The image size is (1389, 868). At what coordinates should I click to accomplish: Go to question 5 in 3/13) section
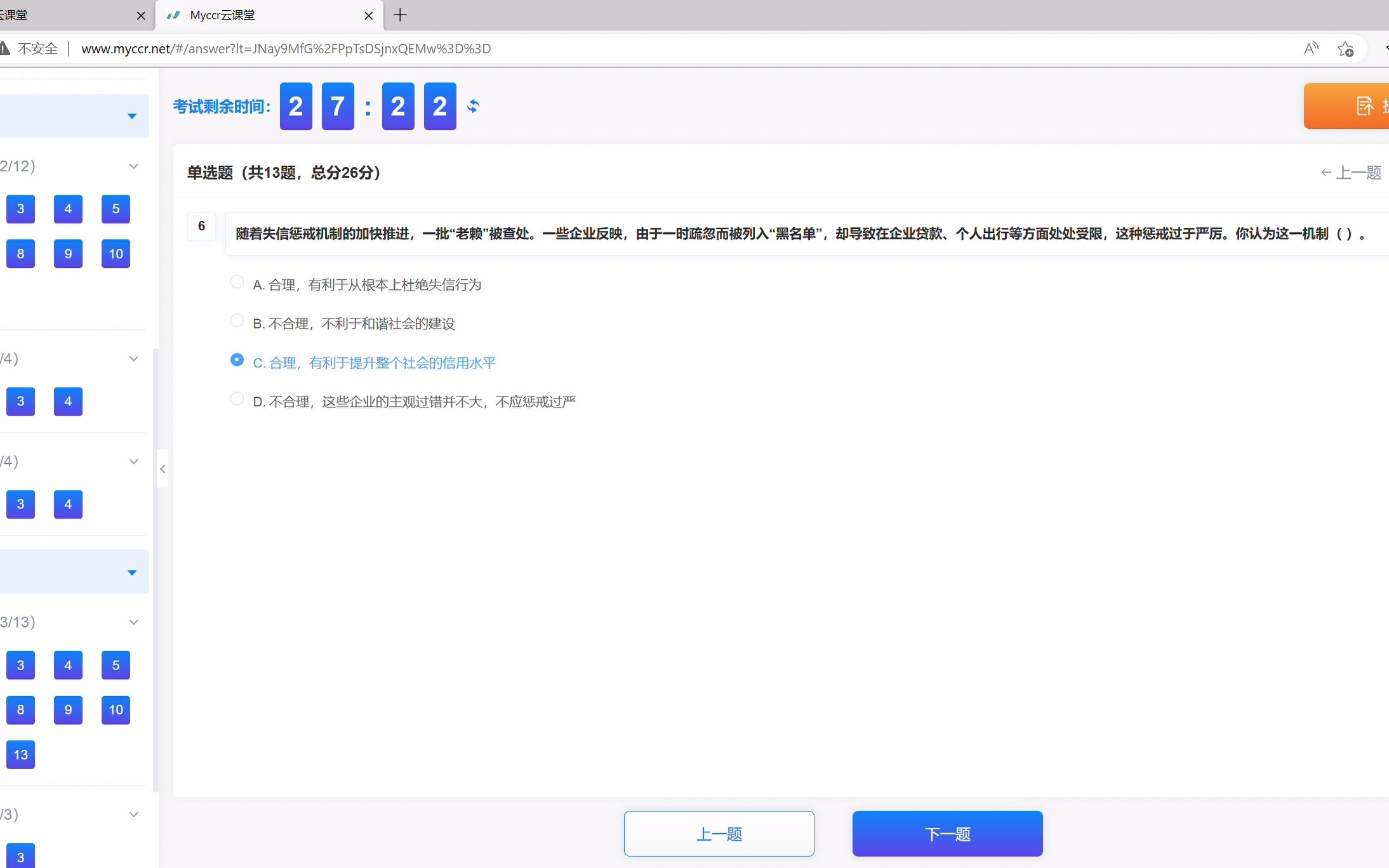[x=116, y=665]
